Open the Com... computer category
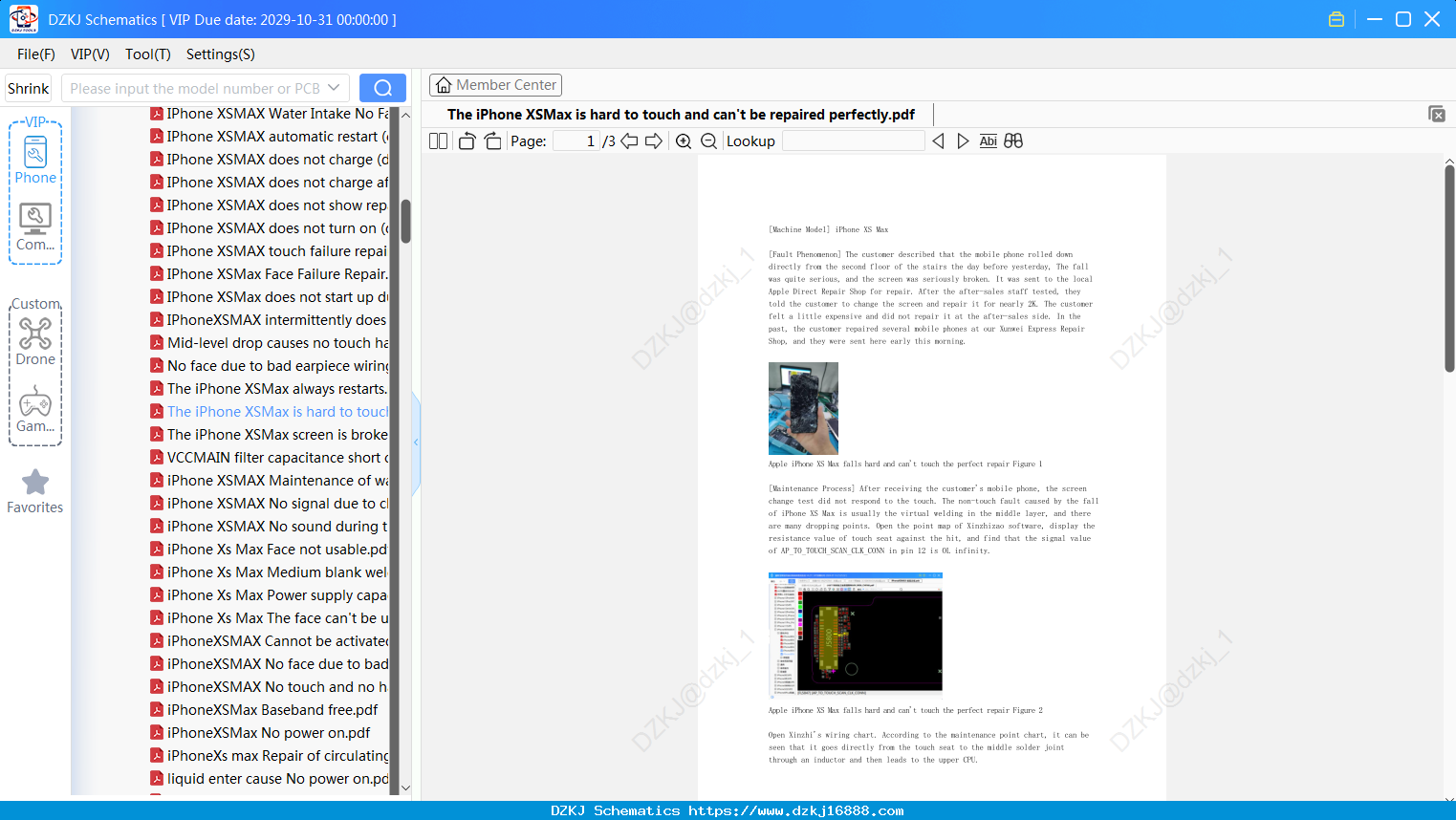 pos(35,227)
